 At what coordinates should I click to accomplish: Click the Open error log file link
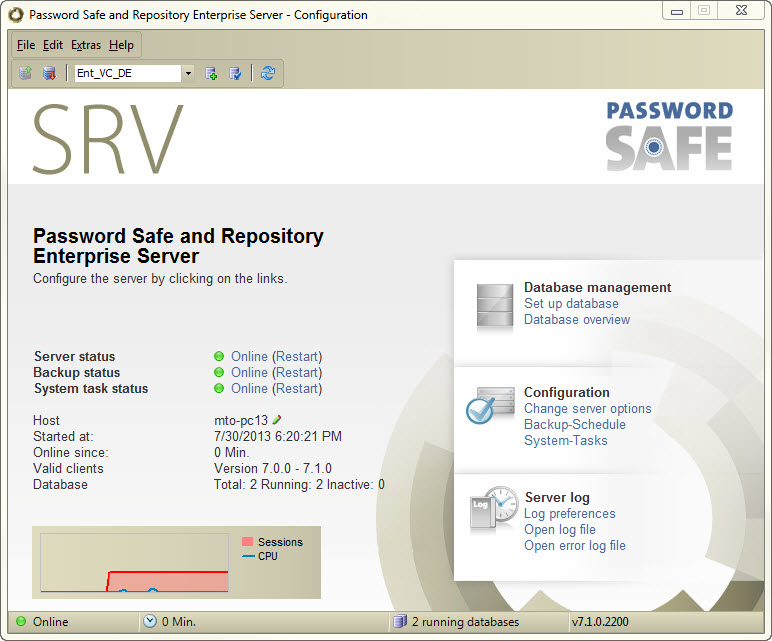(x=575, y=545)
